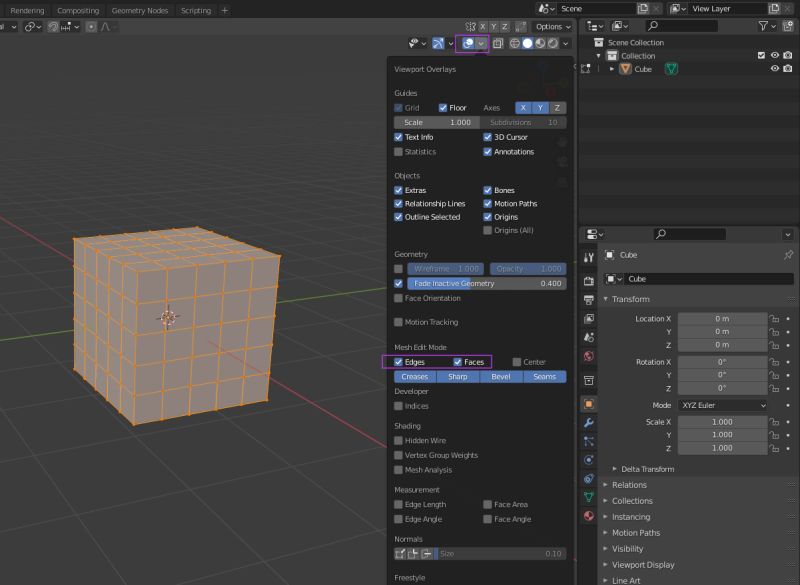The width and height of the screenshot is (800, 585).
Task: Open the Modifier Properties wrench icon
Action: point(588,421)
